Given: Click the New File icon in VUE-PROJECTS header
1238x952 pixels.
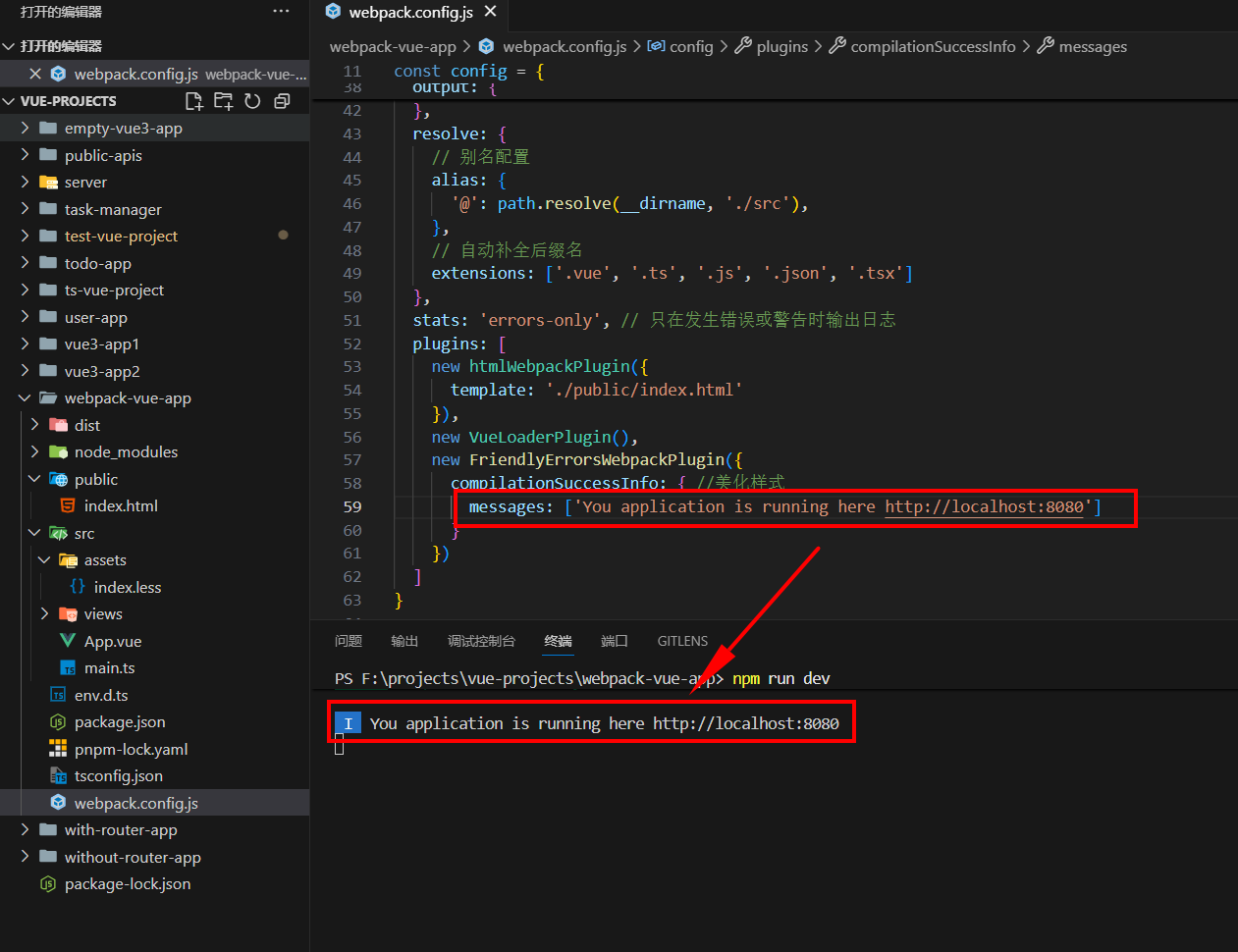Looking at the screenshot, I should pyautogui.click(x=193, y=101).
